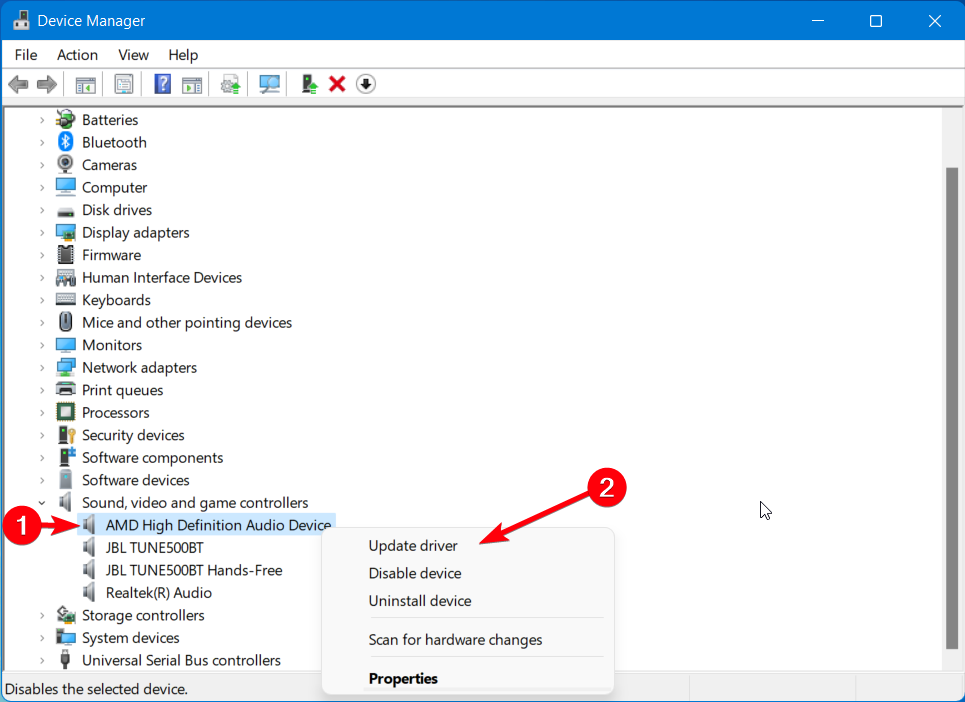
Task: Click the Security devices key icon
Action: [66, 435]
